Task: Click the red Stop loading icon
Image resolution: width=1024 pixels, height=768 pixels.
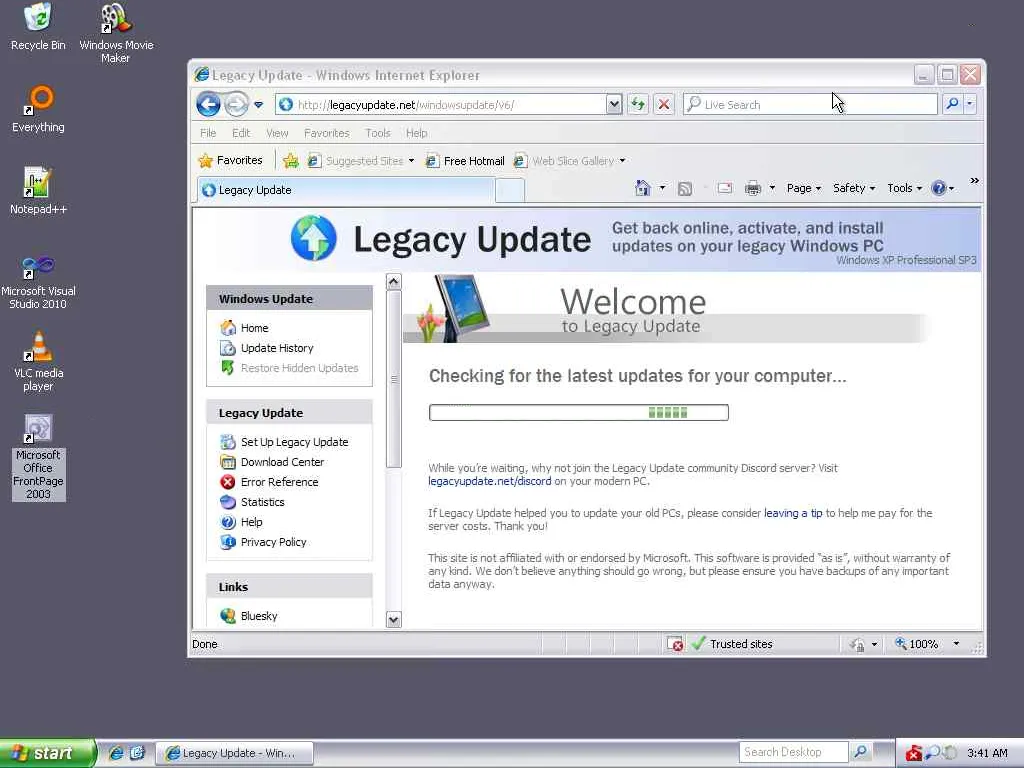Action: point(664,104)
